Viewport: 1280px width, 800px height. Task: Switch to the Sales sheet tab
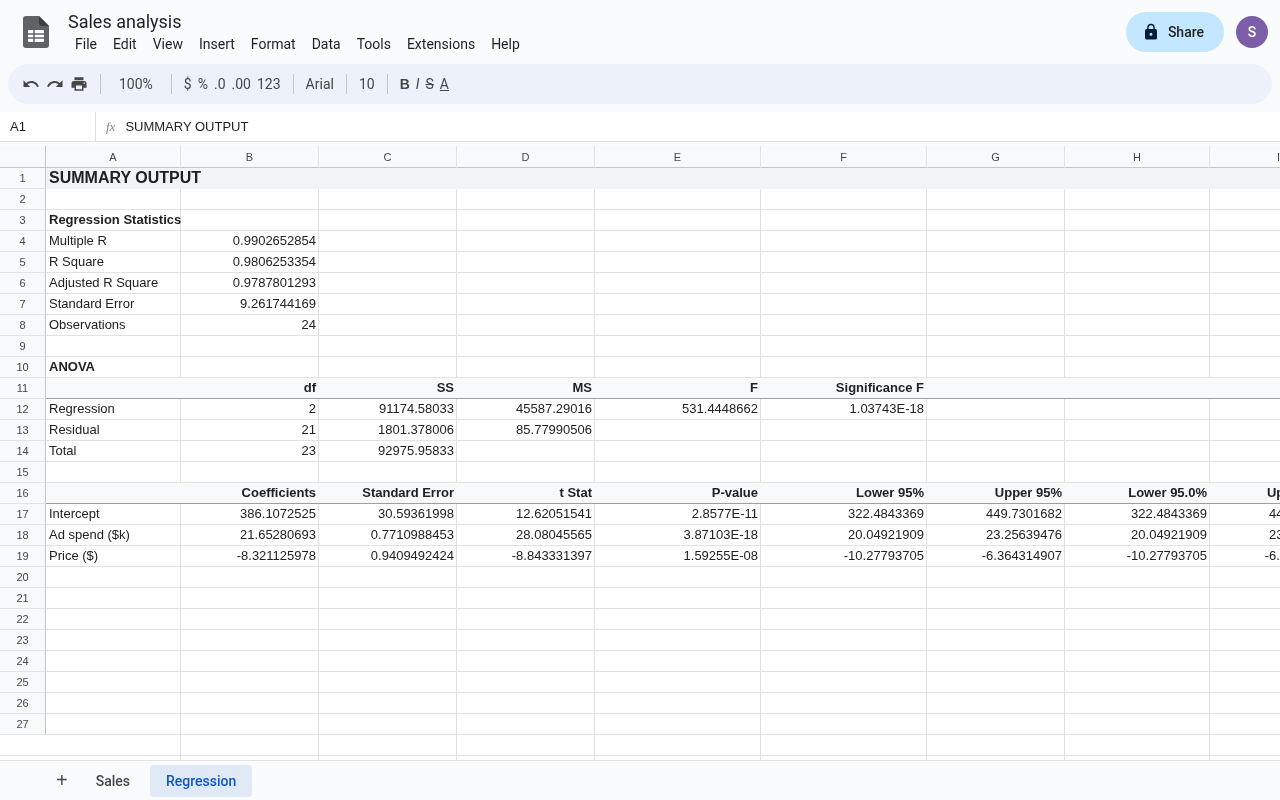click(x=113, y=781)
